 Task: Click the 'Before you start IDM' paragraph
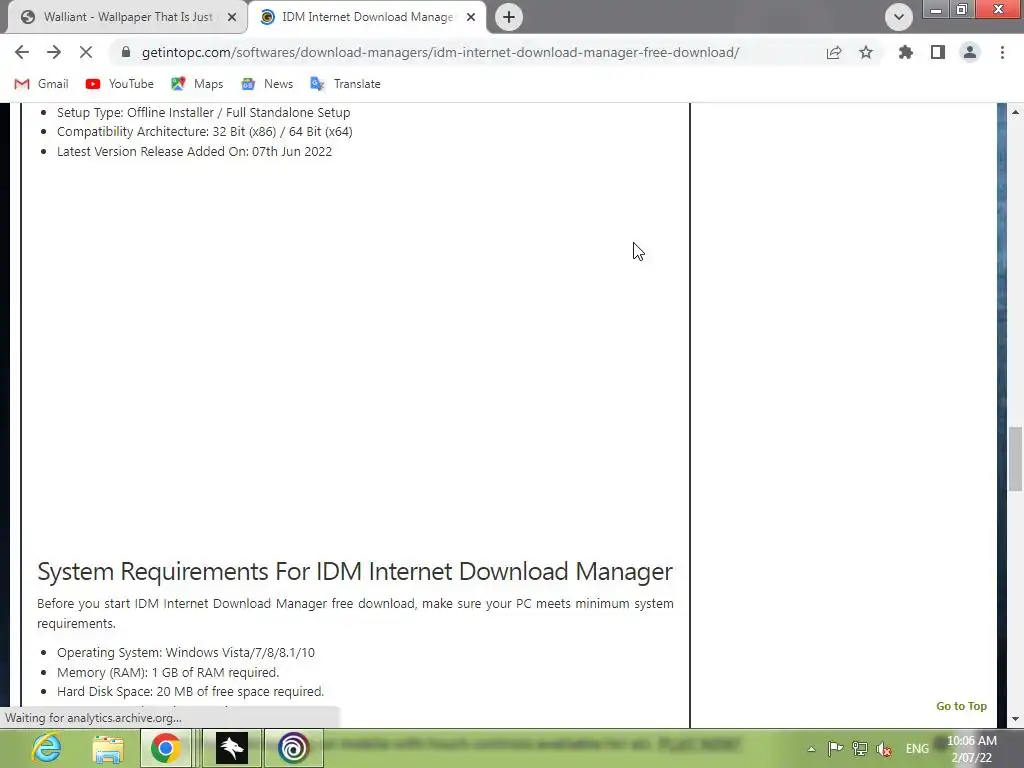tap(355, 613)
